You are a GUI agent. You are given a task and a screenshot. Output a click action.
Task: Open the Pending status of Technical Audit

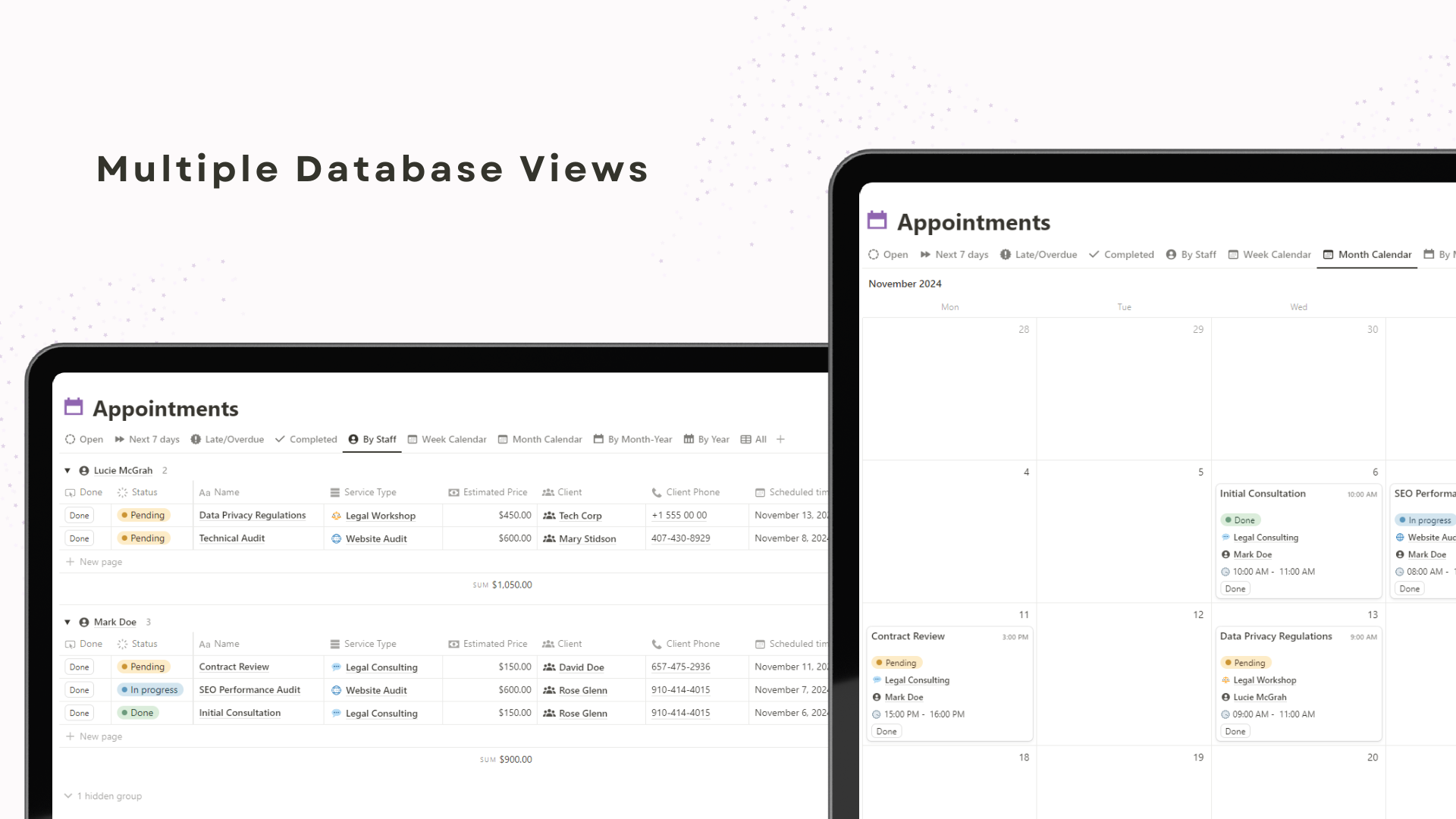tap(143, 538)
